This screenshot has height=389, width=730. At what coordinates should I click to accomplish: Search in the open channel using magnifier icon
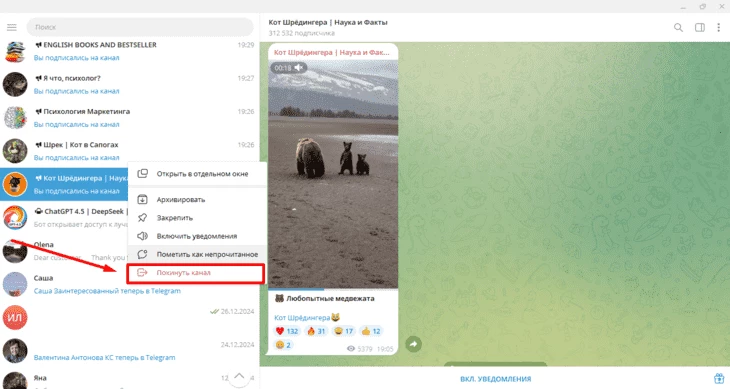(678, 27)
